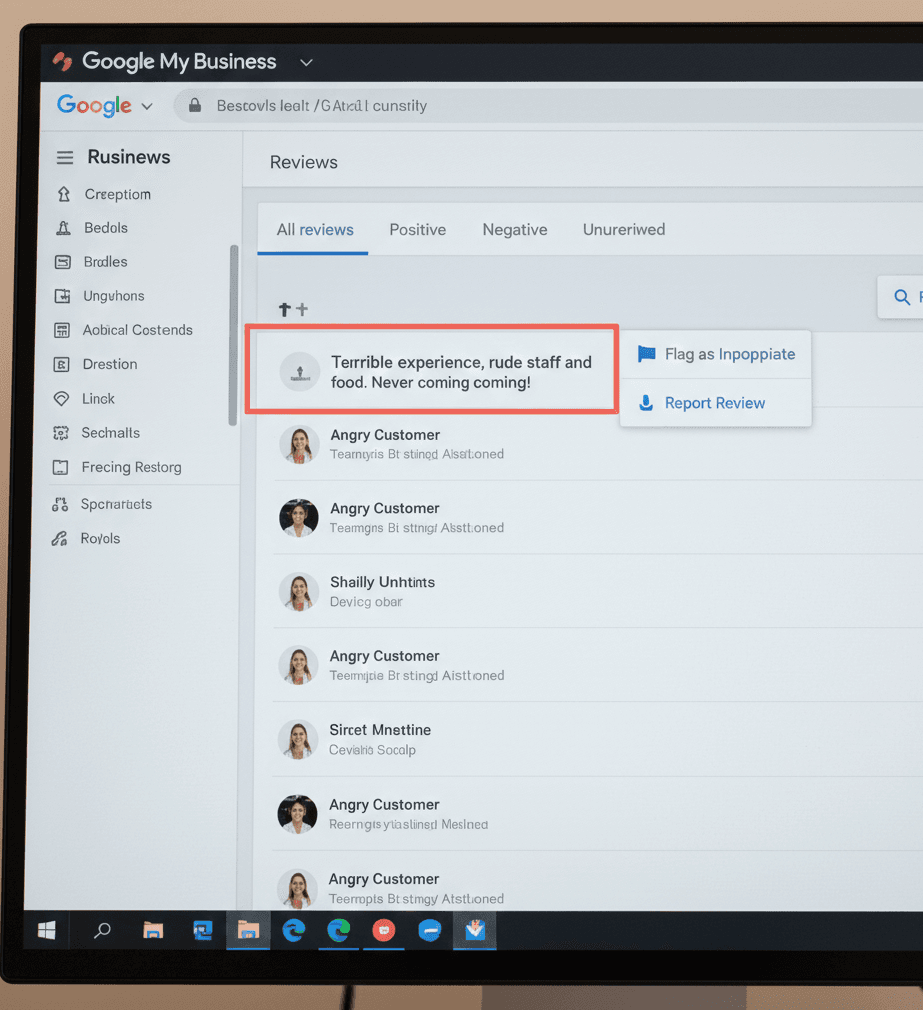Image resolution: width=923 pixels, height=1010 pixels.
Task: Open the green-blue Edge taskbar icon
Action: pyautogui.click(x=339, y=930)
